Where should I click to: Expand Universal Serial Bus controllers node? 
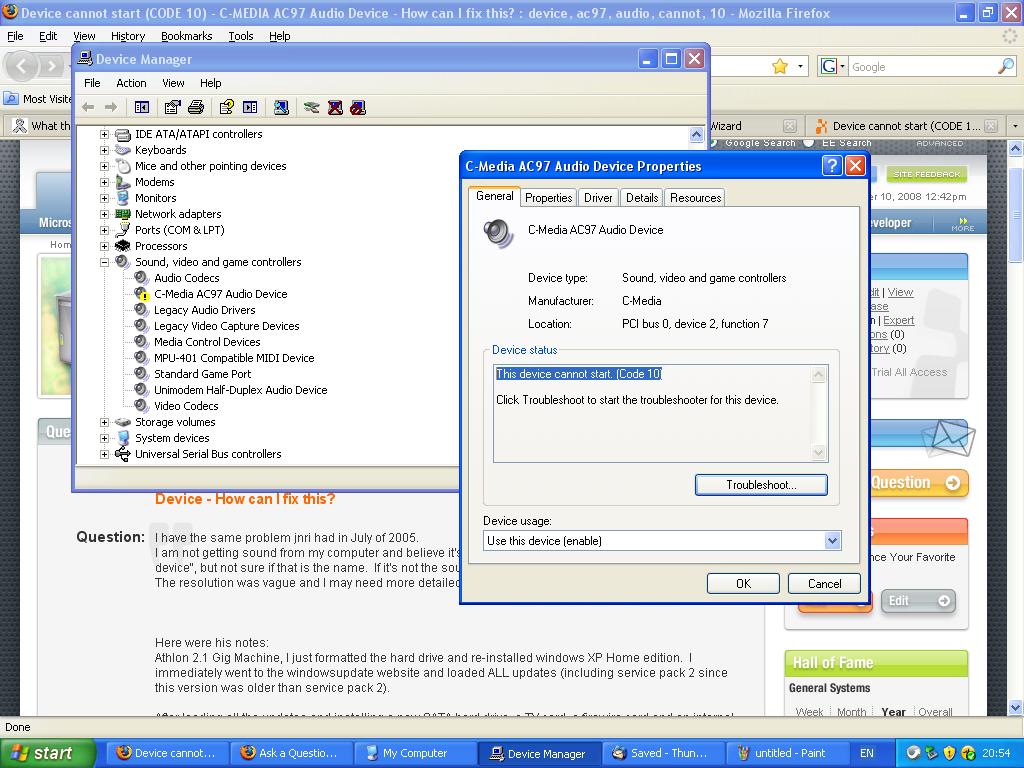coord(104,454)
